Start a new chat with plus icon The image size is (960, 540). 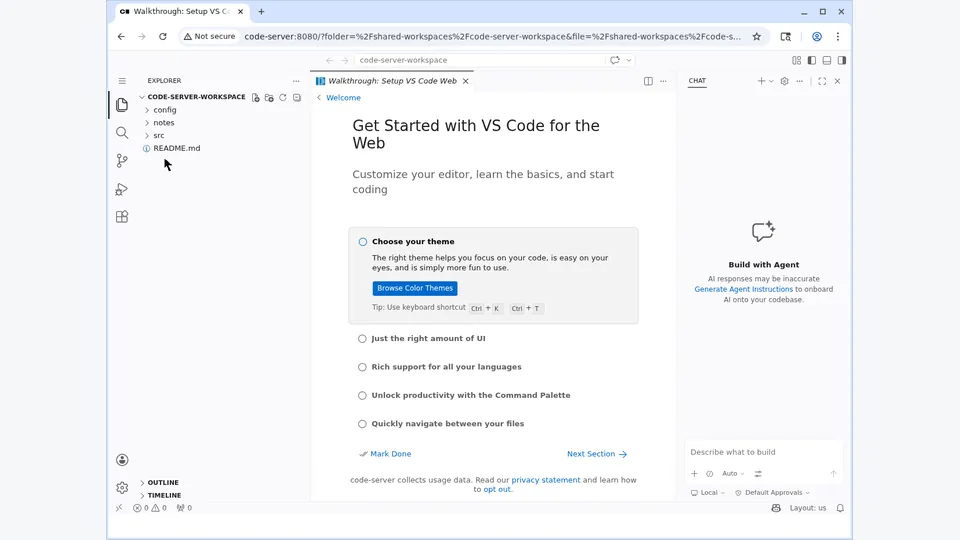(761, 81)
